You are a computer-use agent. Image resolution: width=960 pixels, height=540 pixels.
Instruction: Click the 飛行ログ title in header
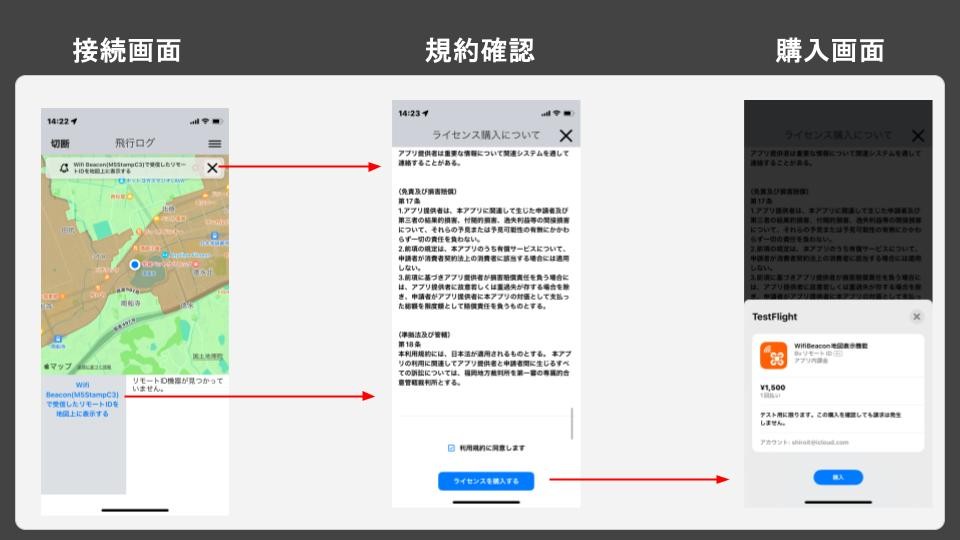135,144
